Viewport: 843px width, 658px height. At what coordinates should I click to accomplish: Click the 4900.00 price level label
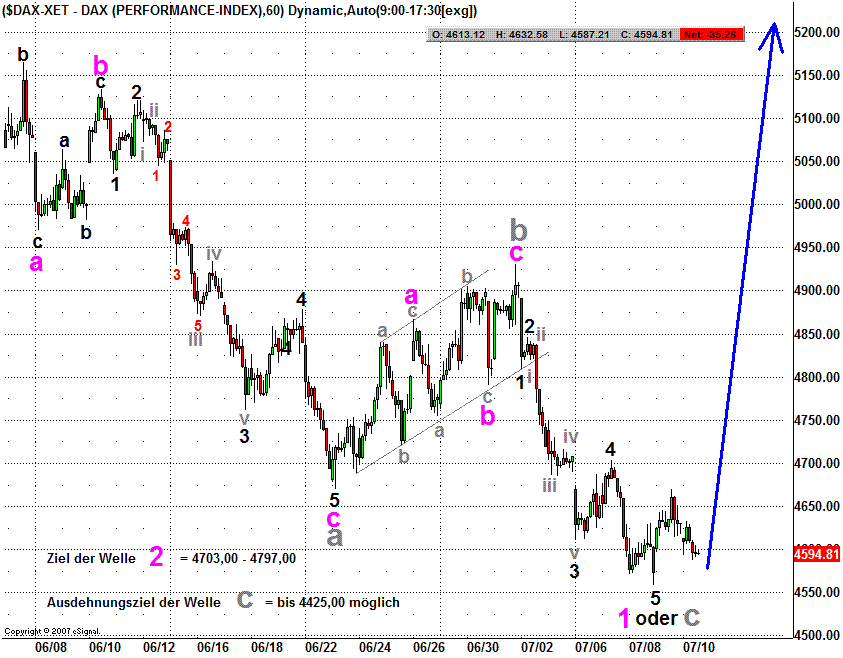pyautogui.click(x=817, y=291)
